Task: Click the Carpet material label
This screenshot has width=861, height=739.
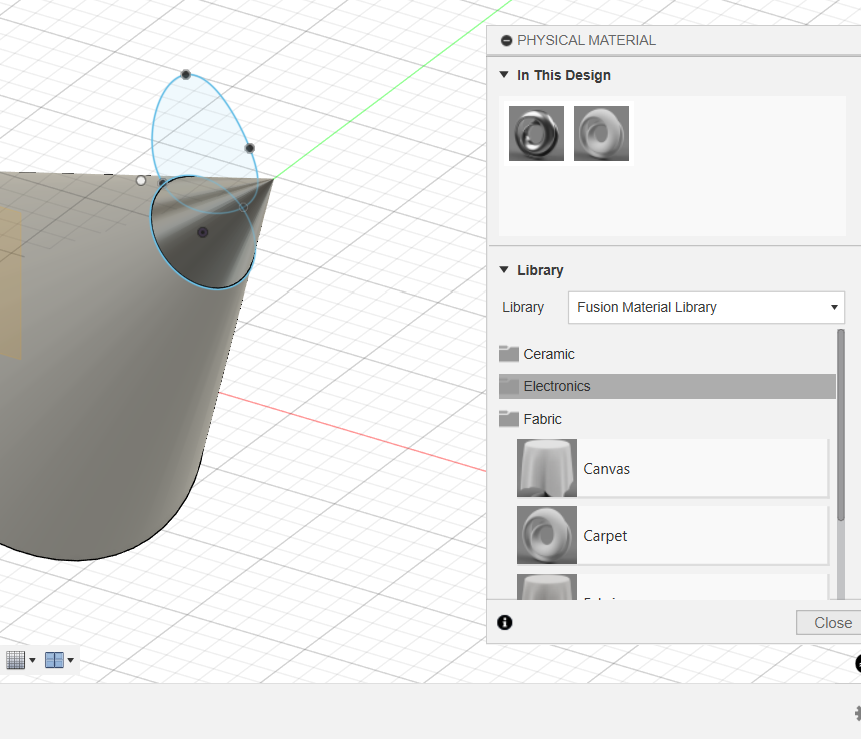Action: point(605,536)
